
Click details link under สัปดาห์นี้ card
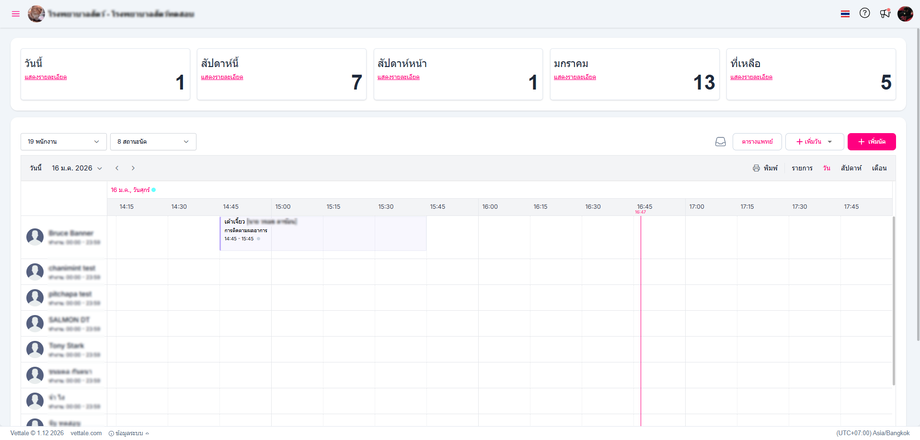222,77
